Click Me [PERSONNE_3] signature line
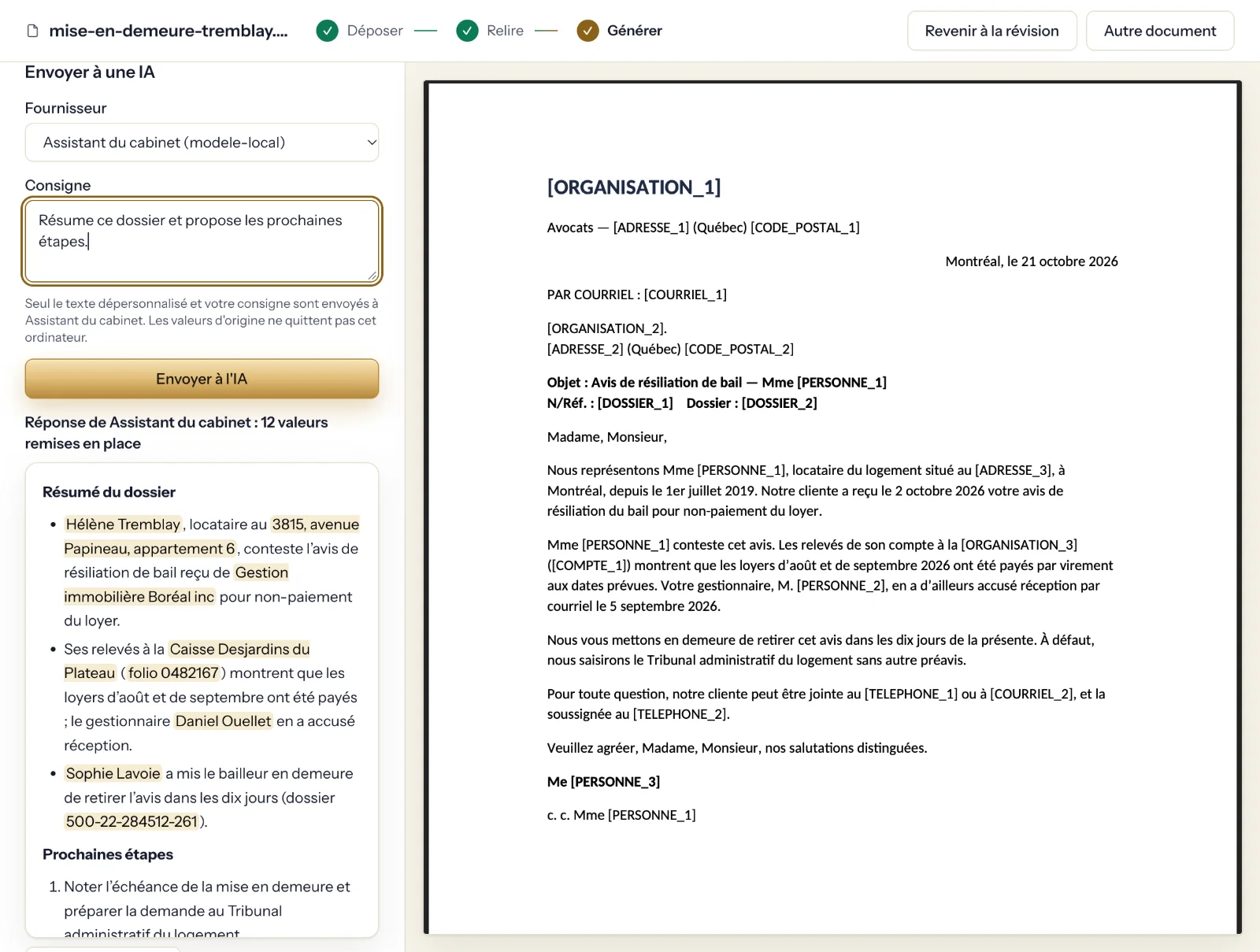This screenshot has width=1260, height=952. pos(603,782)
